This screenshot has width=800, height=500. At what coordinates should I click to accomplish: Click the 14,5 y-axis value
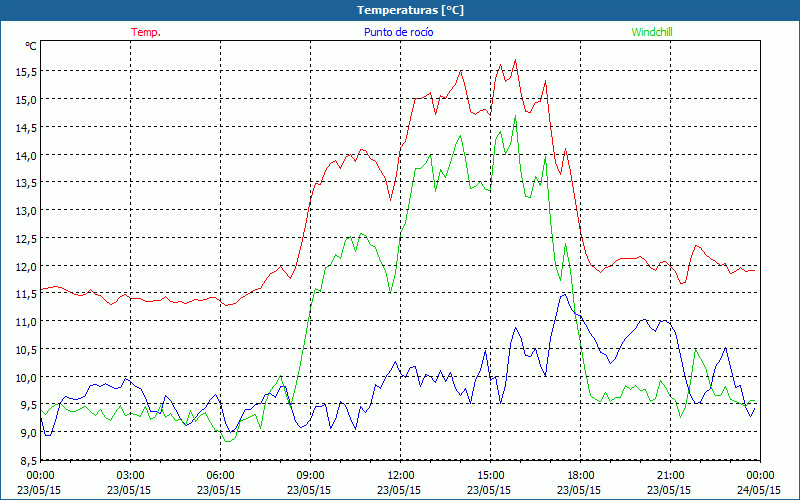point(27,128)
